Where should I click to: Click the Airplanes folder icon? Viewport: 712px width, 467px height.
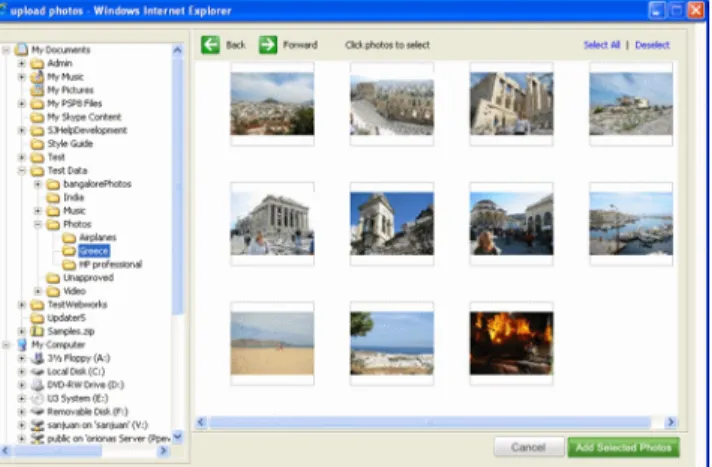point(69,238)
